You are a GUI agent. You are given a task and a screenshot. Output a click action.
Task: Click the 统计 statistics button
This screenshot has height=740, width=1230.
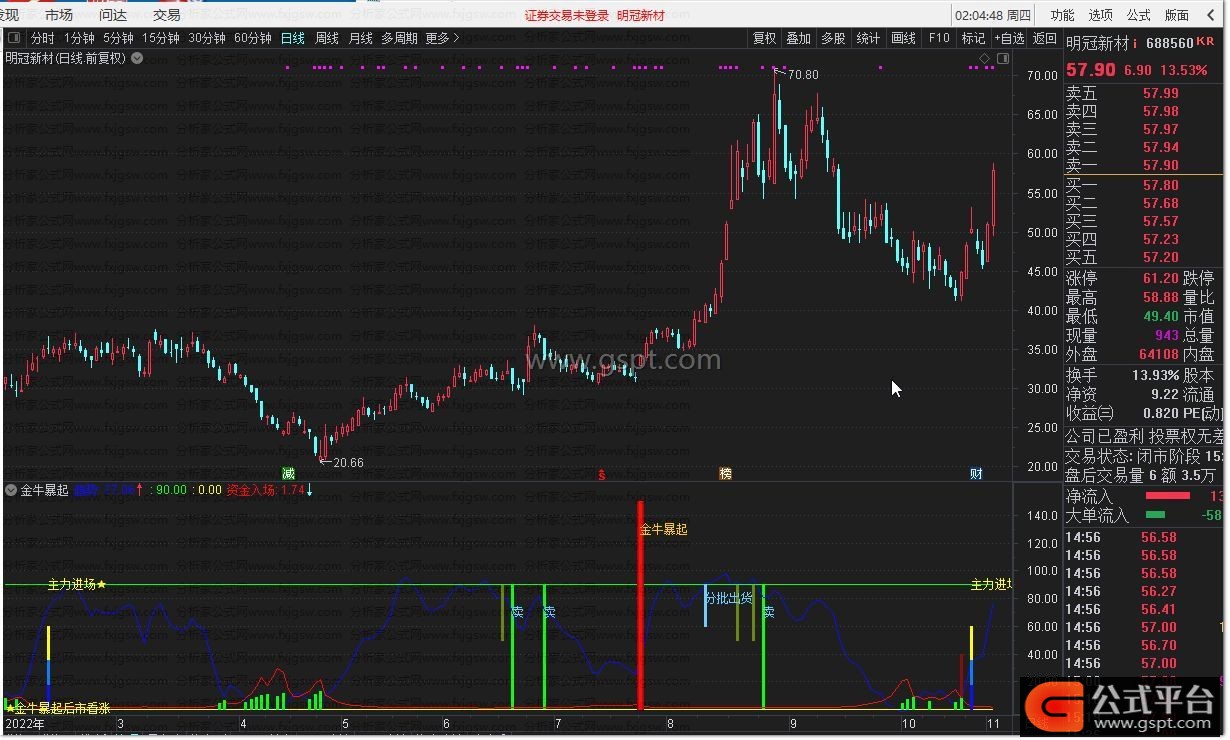[868, 38]
